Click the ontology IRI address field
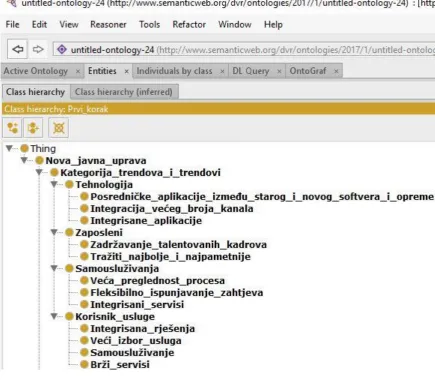 pyautogui.click(x=244, y=50)
